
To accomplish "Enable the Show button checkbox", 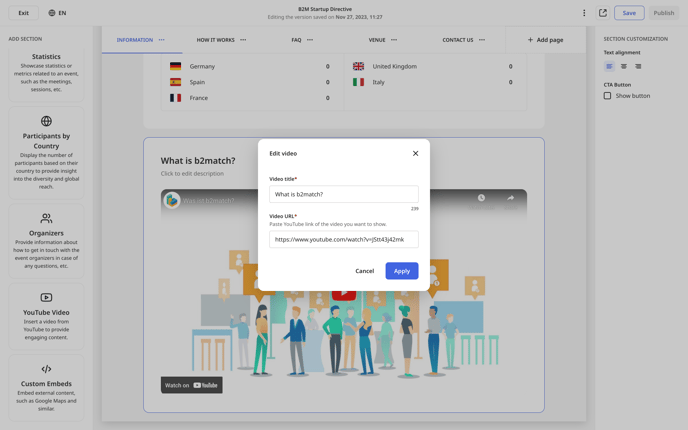I will click(x=607, y=96).
